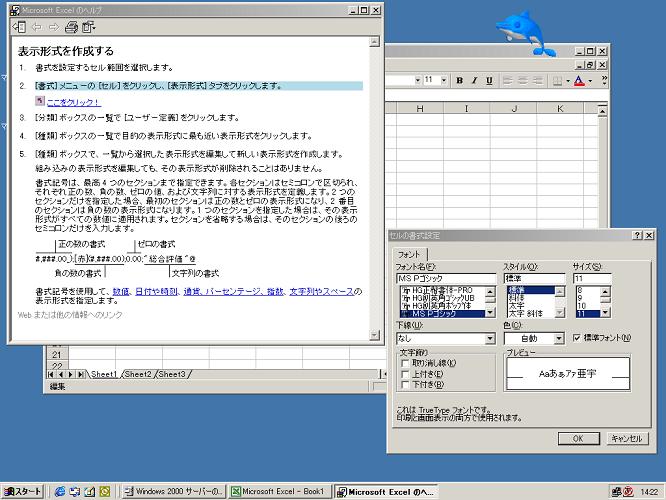The height and width of the screenshot is (500, 666).
Task: Open the 色 color dropdown showing 自動
Action: point(559,339)
